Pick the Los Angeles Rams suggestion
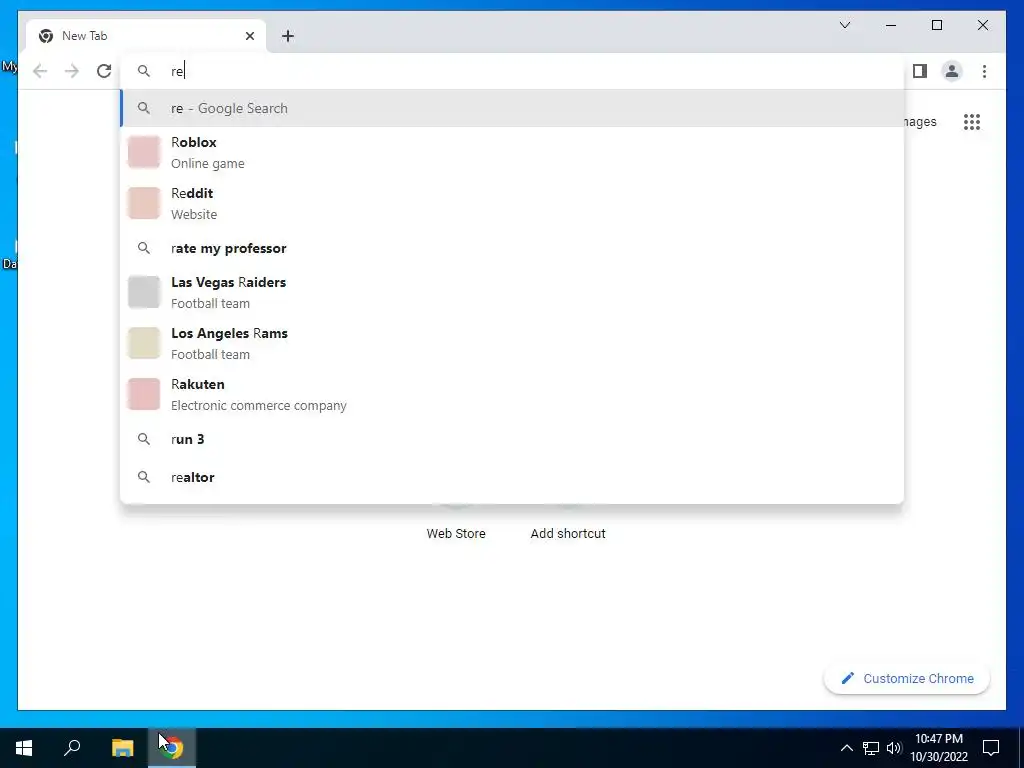Screen dimensions: 1024x768 513,343
